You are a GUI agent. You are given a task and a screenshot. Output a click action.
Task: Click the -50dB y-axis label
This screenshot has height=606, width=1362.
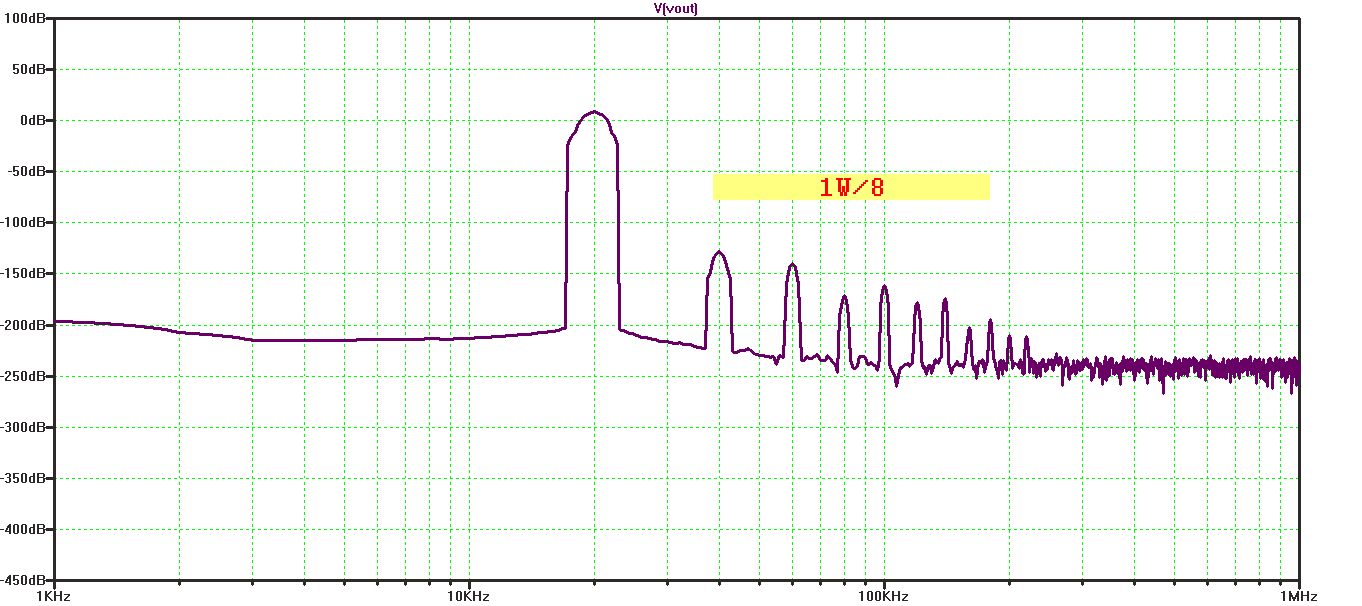pyautogui.click(x=27, y=171)
